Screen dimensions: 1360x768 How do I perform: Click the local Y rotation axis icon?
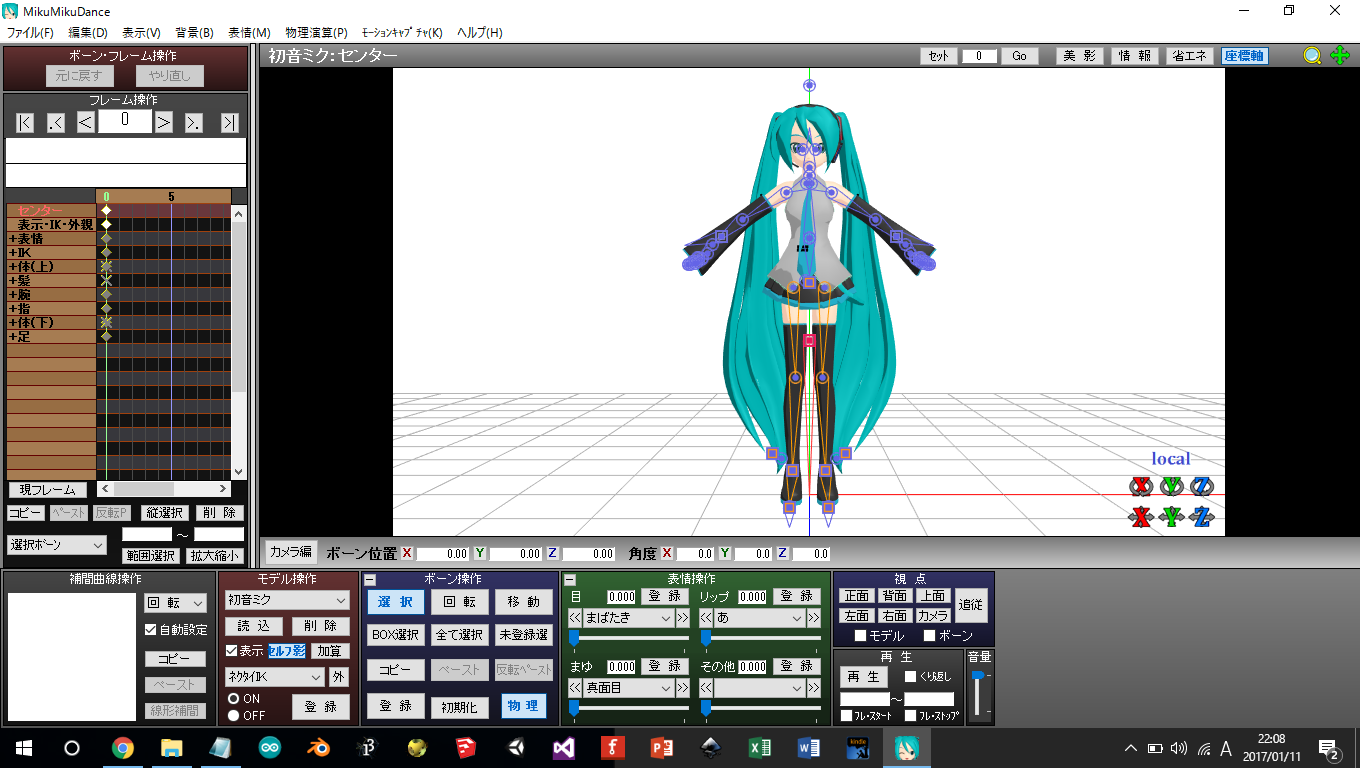(x=1171, y=486)
